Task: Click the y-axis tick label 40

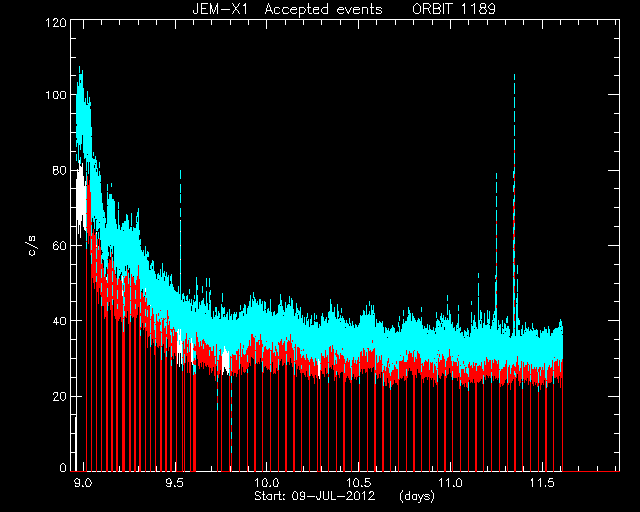Action: click(x=59, y=321)
